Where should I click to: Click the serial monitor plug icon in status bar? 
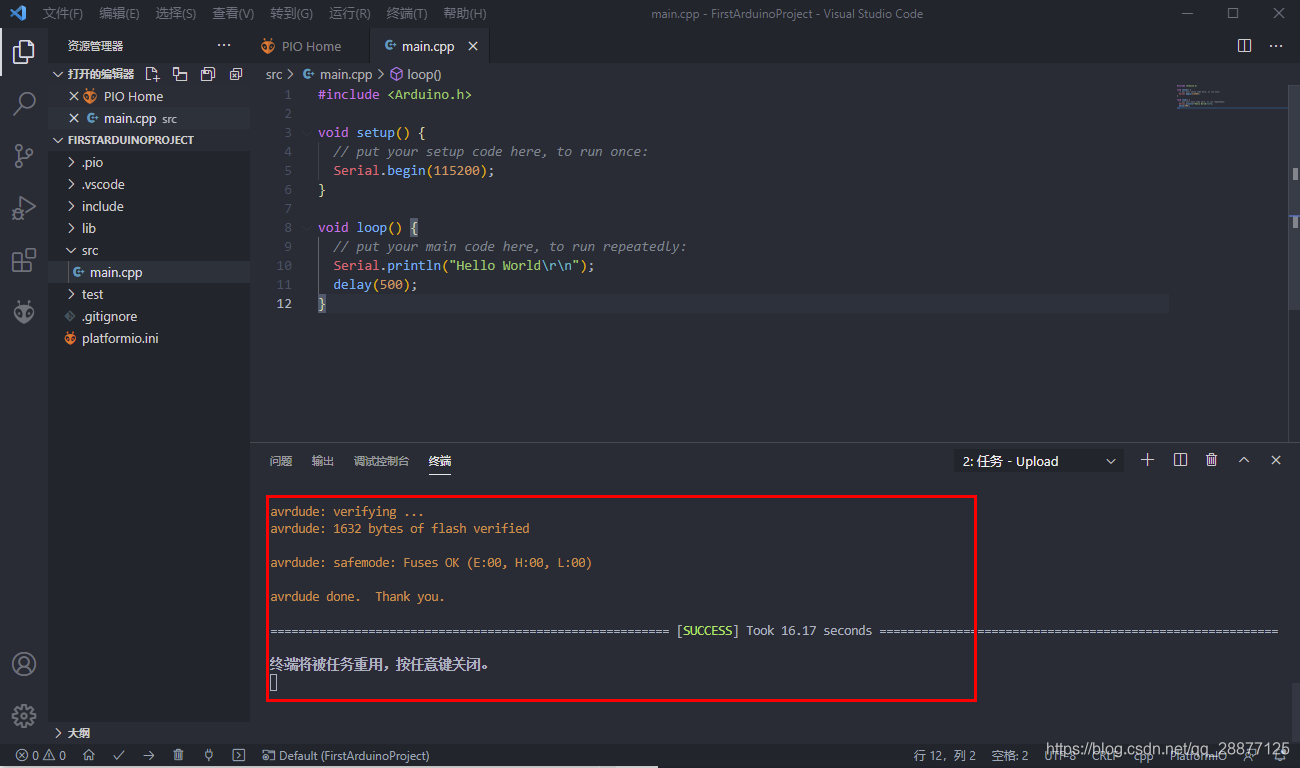(x=208, y=756)
